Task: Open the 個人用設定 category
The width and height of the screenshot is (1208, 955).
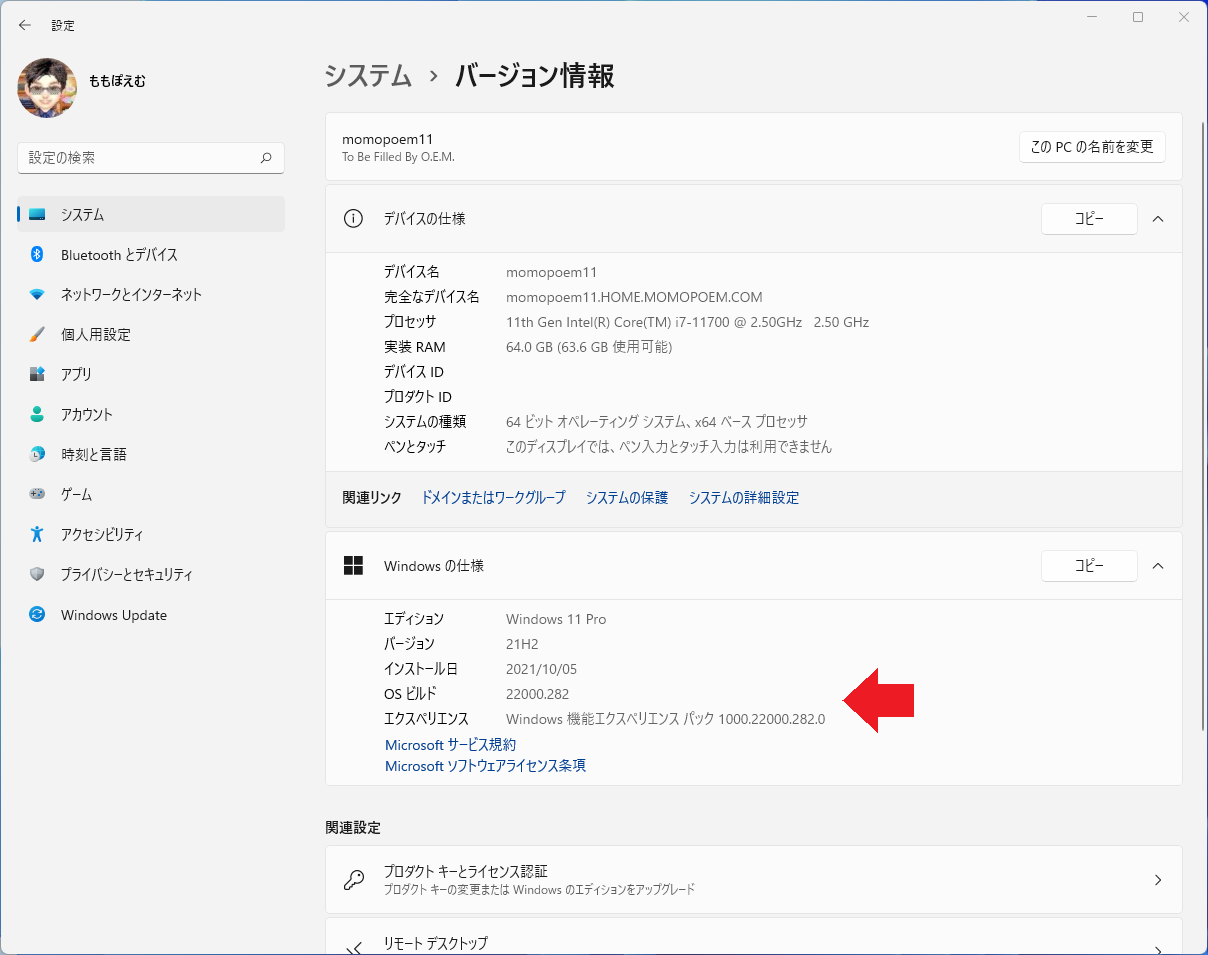Action: pyautogui.click(x=151, y=335)
